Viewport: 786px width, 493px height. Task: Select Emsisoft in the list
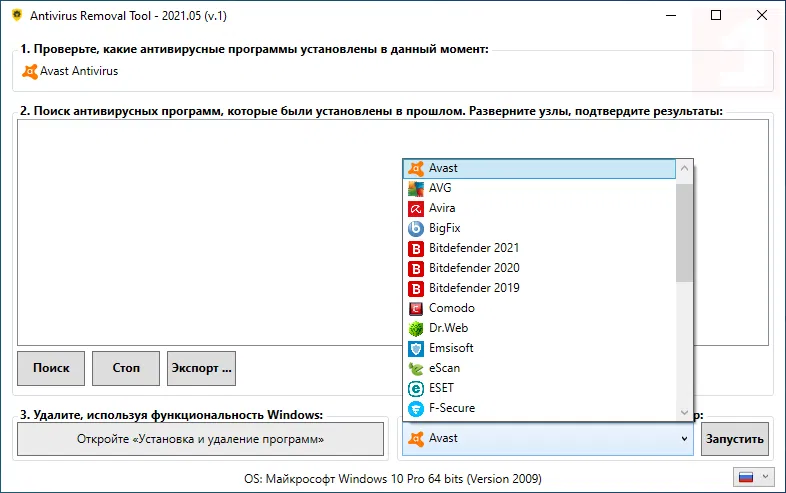pyautogui.click(x=539, y=349)
